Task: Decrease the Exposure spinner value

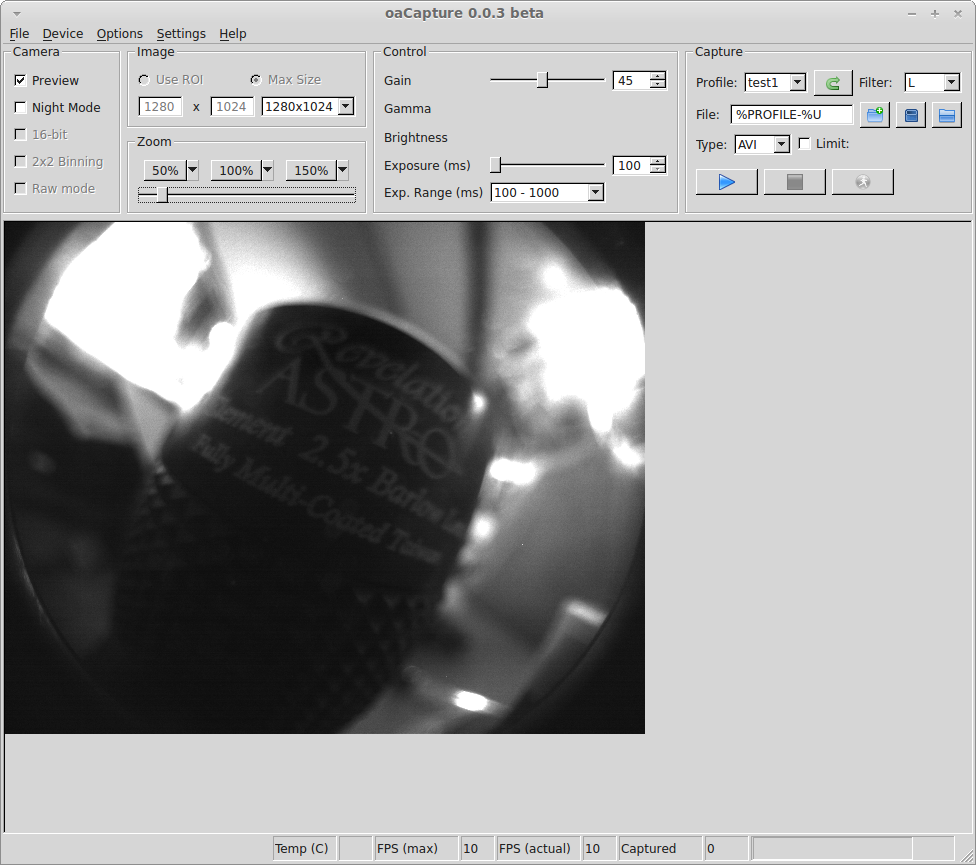Action: pos(657,169)
